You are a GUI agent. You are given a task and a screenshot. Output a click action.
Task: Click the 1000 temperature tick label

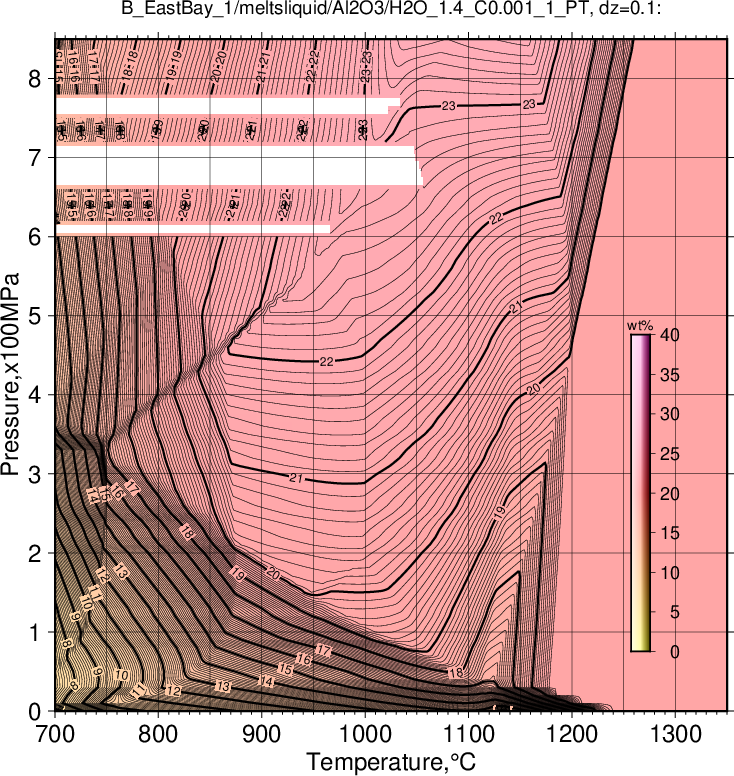[x=365, y=734]
